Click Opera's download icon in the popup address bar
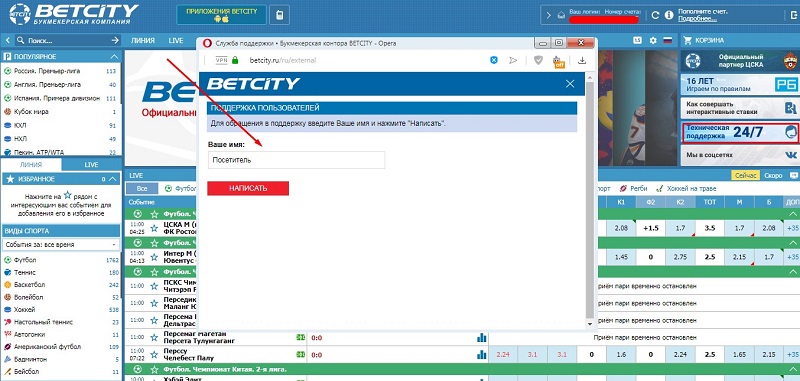 click(x=582, y=60)
